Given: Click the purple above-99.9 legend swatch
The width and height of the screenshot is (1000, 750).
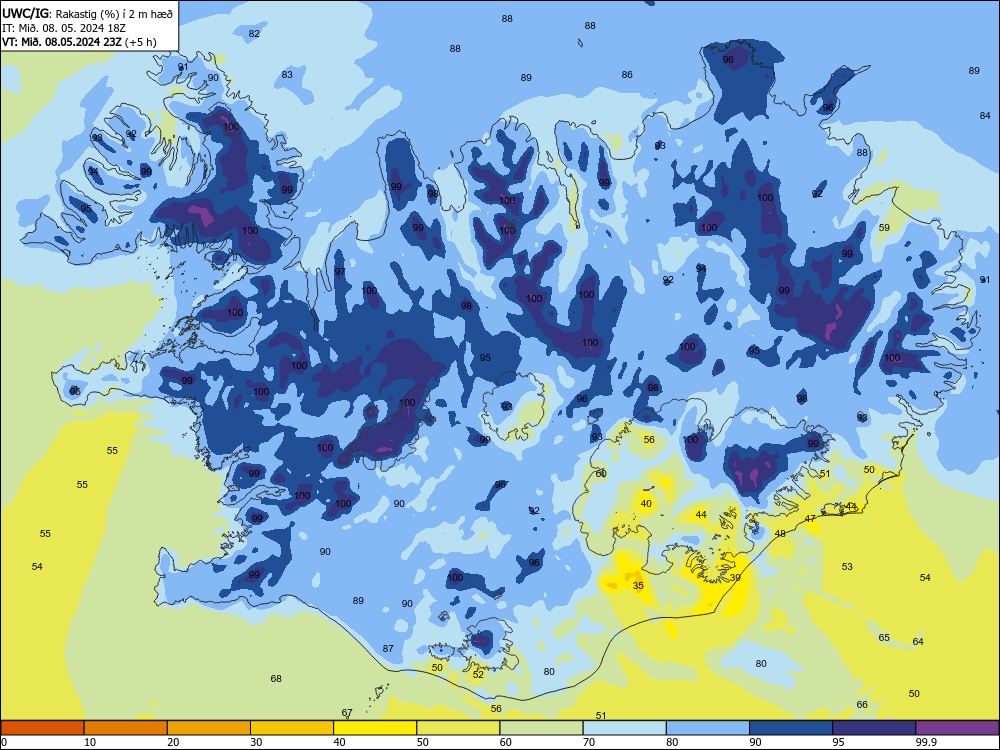Looking at the screenshot, I should [x=957, y=728].
